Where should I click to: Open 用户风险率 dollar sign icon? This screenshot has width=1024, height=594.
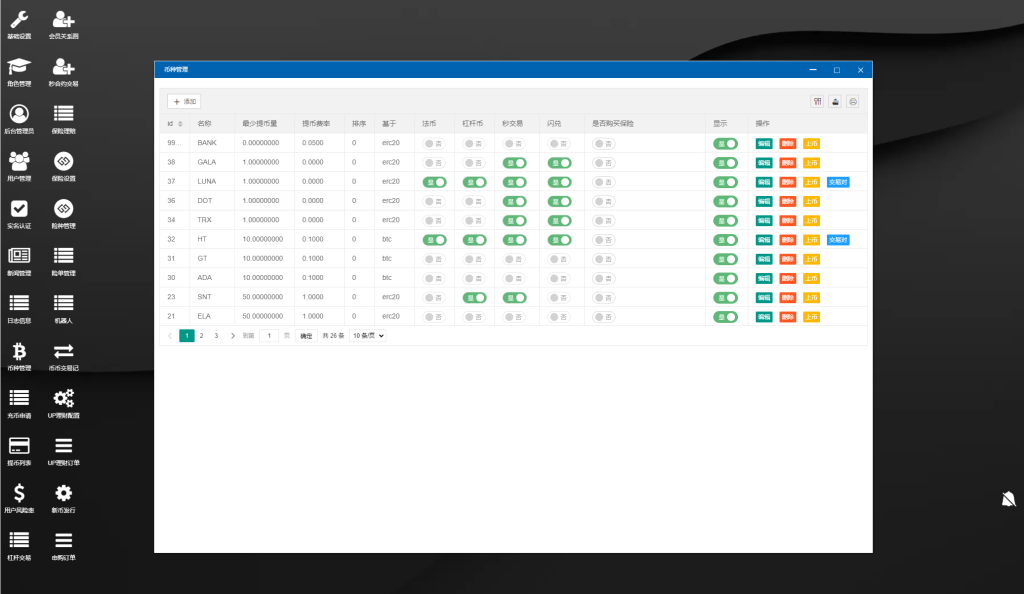(19, 493)
